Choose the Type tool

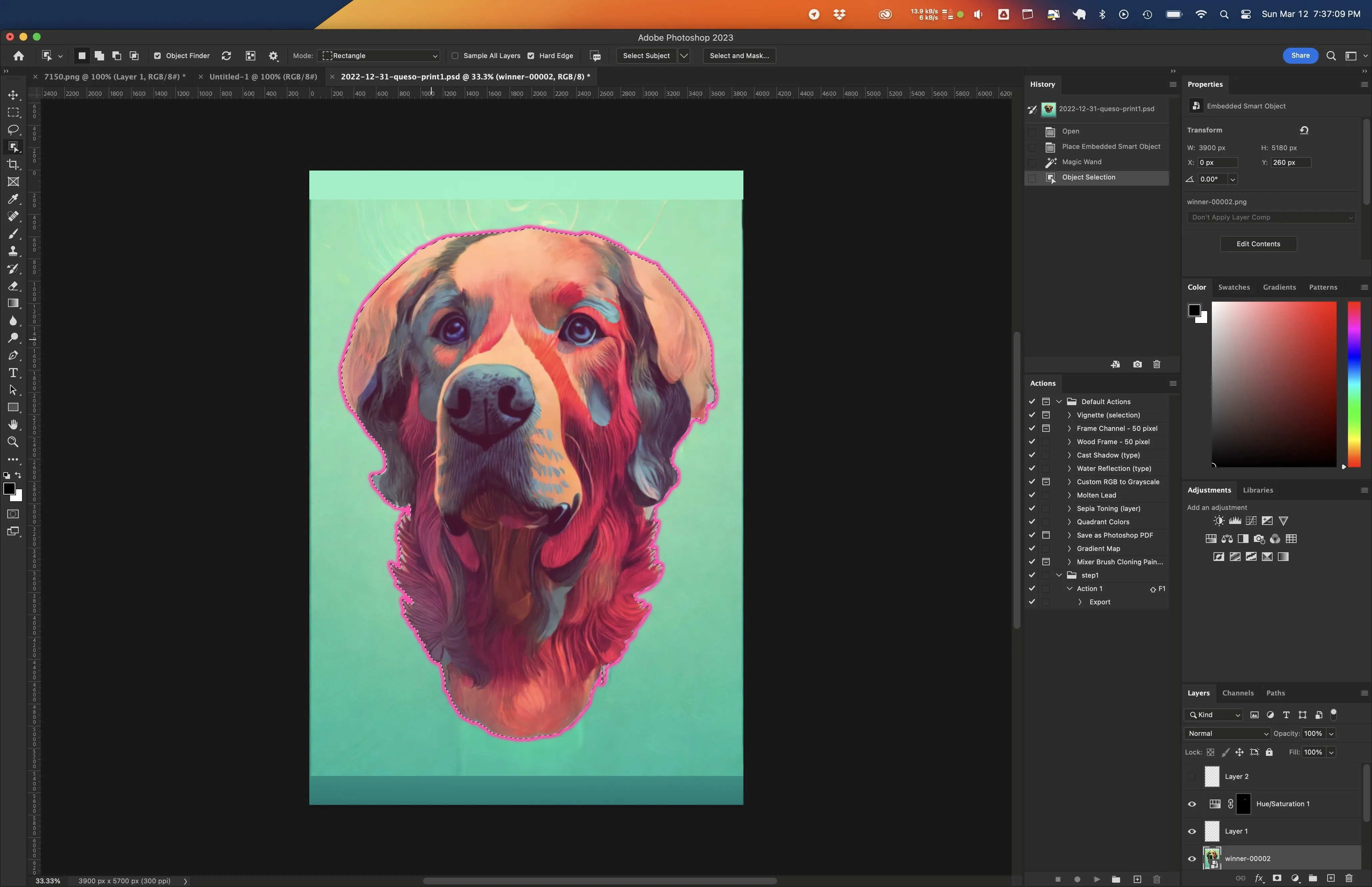pos(13,373)
